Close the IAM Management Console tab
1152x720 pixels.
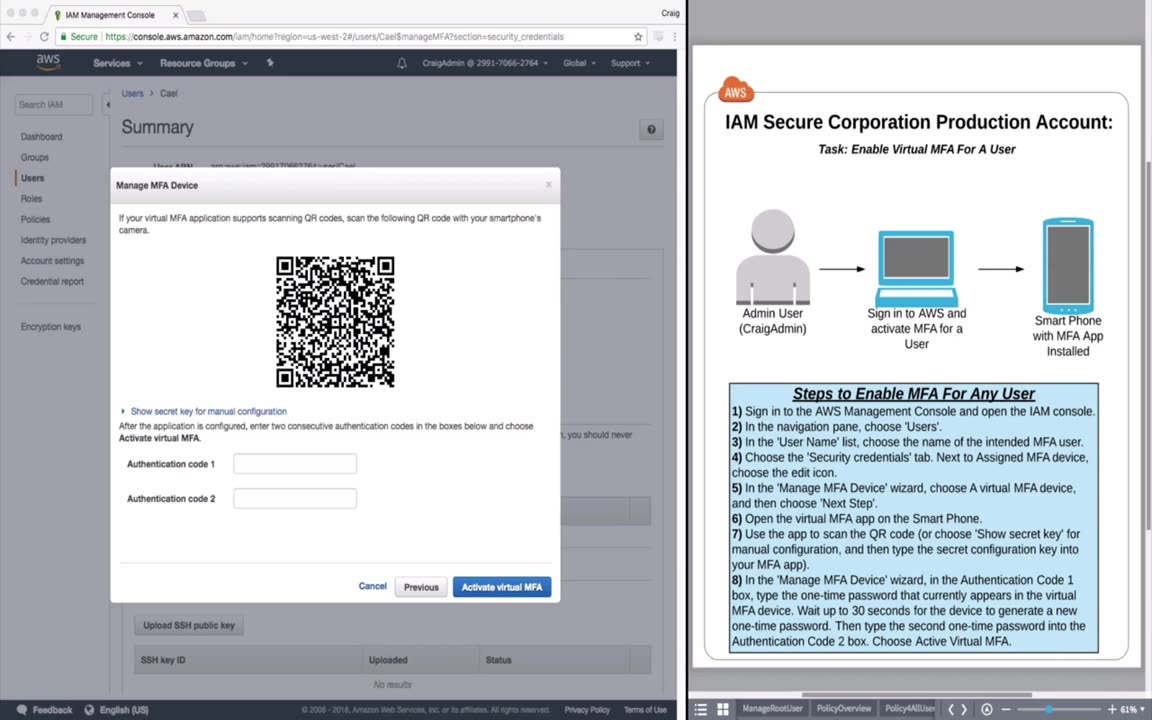click(176, 15)
